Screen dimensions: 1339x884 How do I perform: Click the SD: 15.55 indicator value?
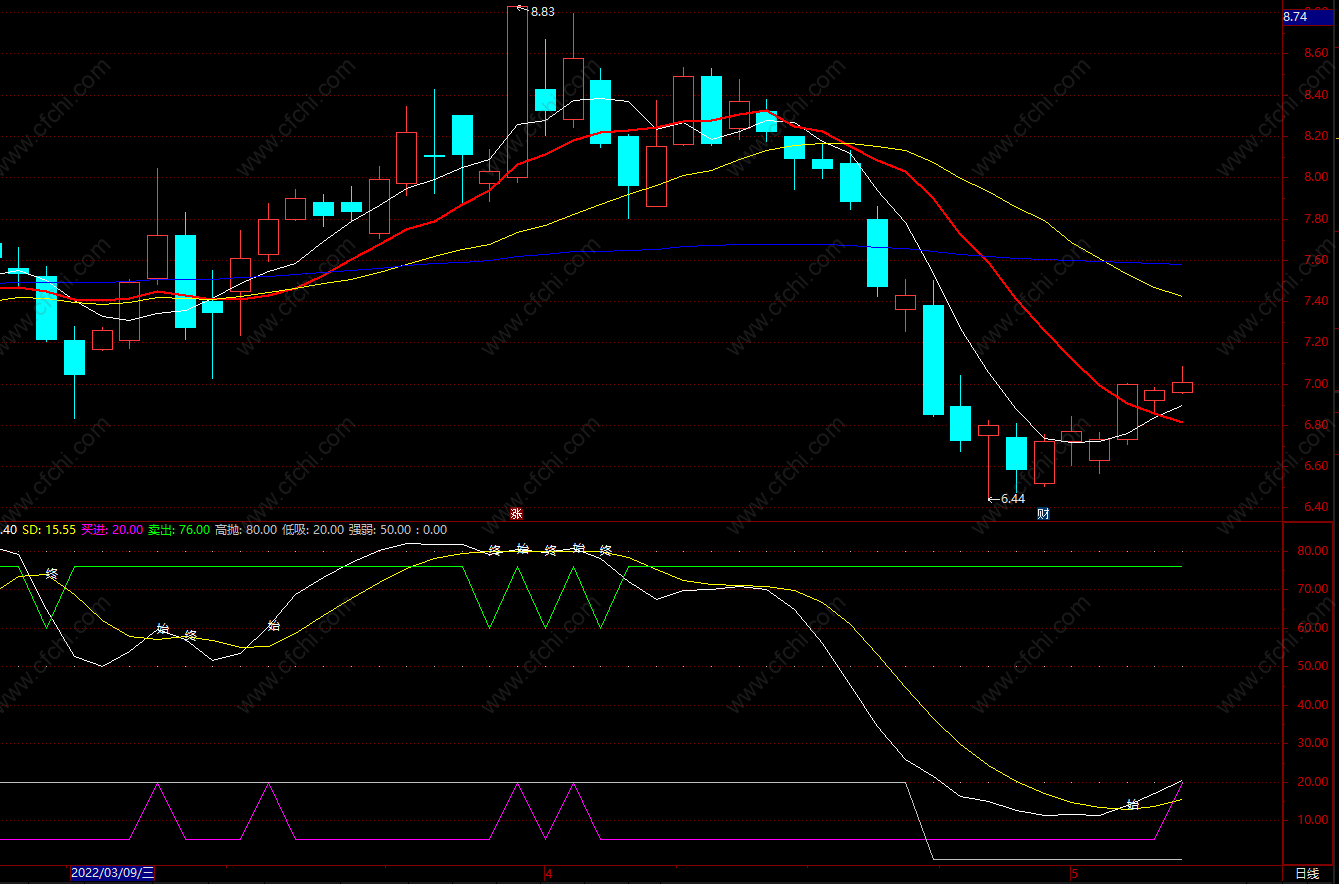tap(49, 530)
